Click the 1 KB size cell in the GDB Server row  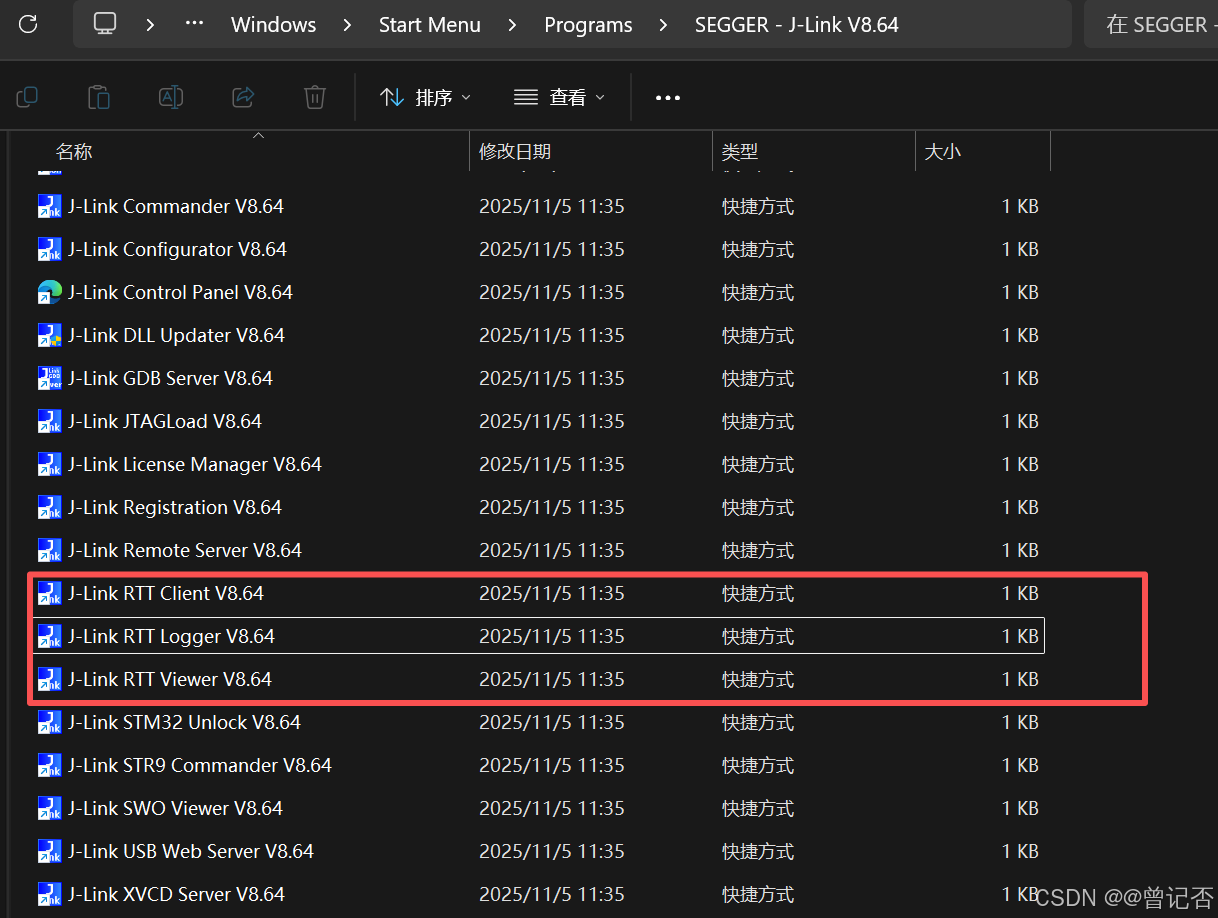(x=1020, y=379)
